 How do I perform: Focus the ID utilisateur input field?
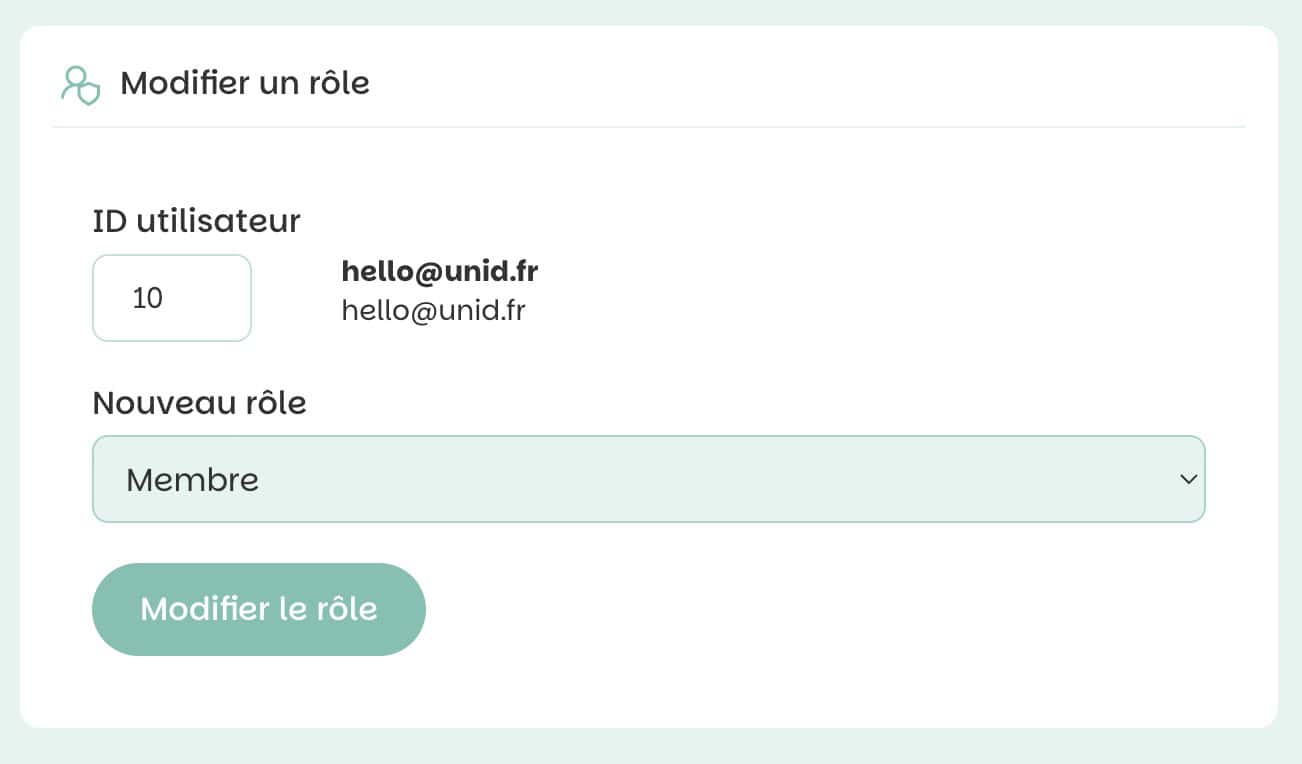point(172,298)
